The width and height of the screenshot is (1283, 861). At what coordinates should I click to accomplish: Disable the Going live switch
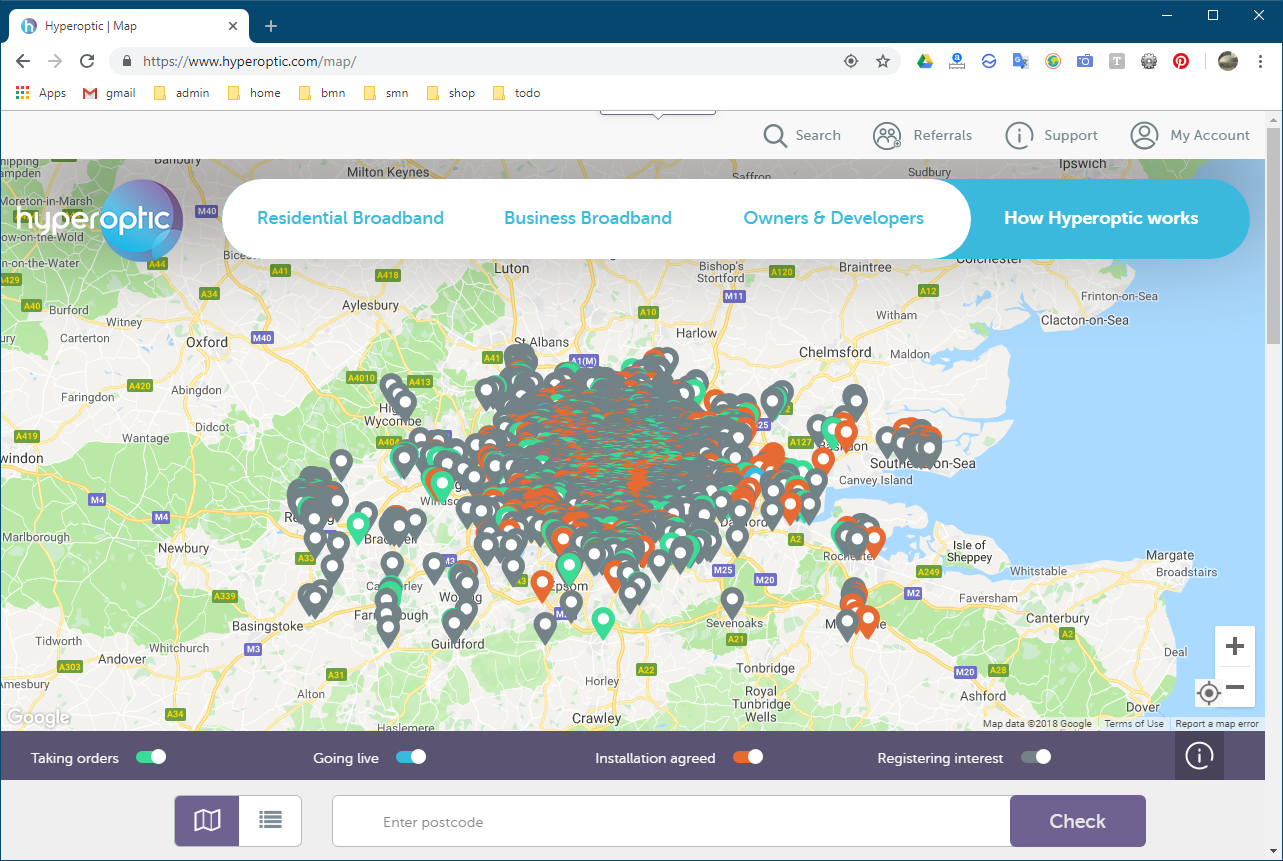[x=411, y=757]
